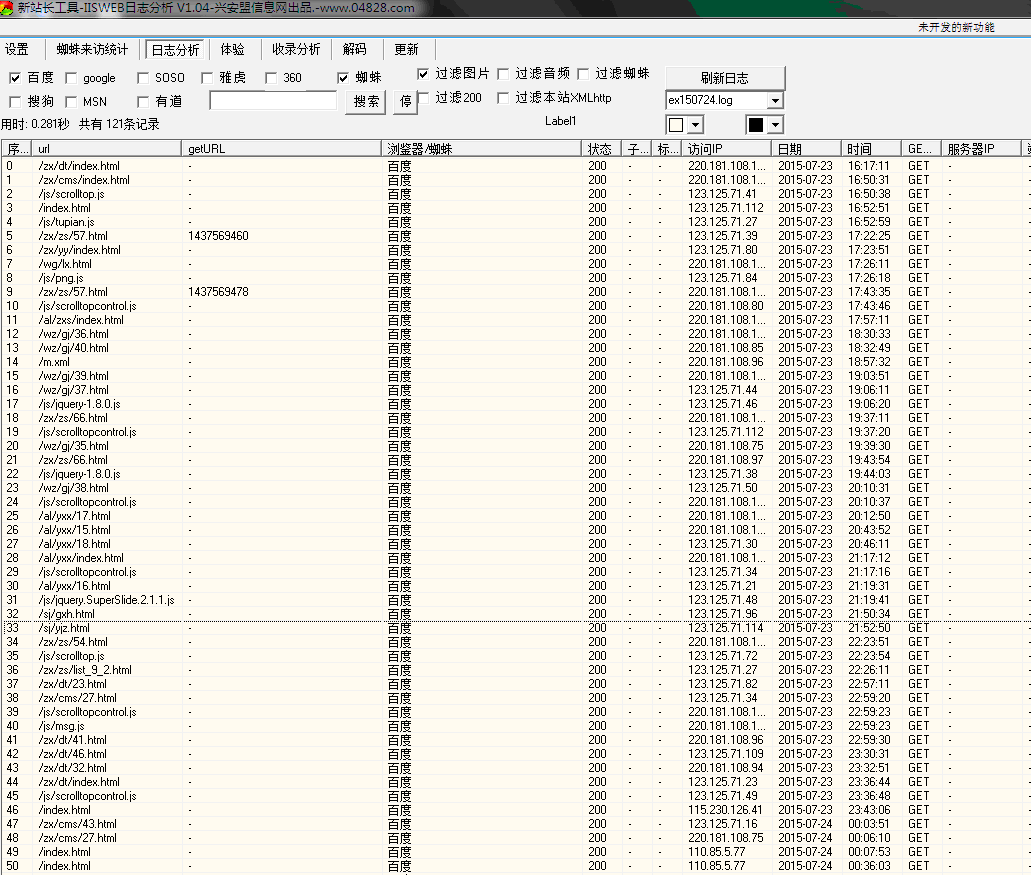Screen dimensions: 1031x875
Task: Check the 有道 checkbox
Action: pyautogui.click(x=143, y=102)
